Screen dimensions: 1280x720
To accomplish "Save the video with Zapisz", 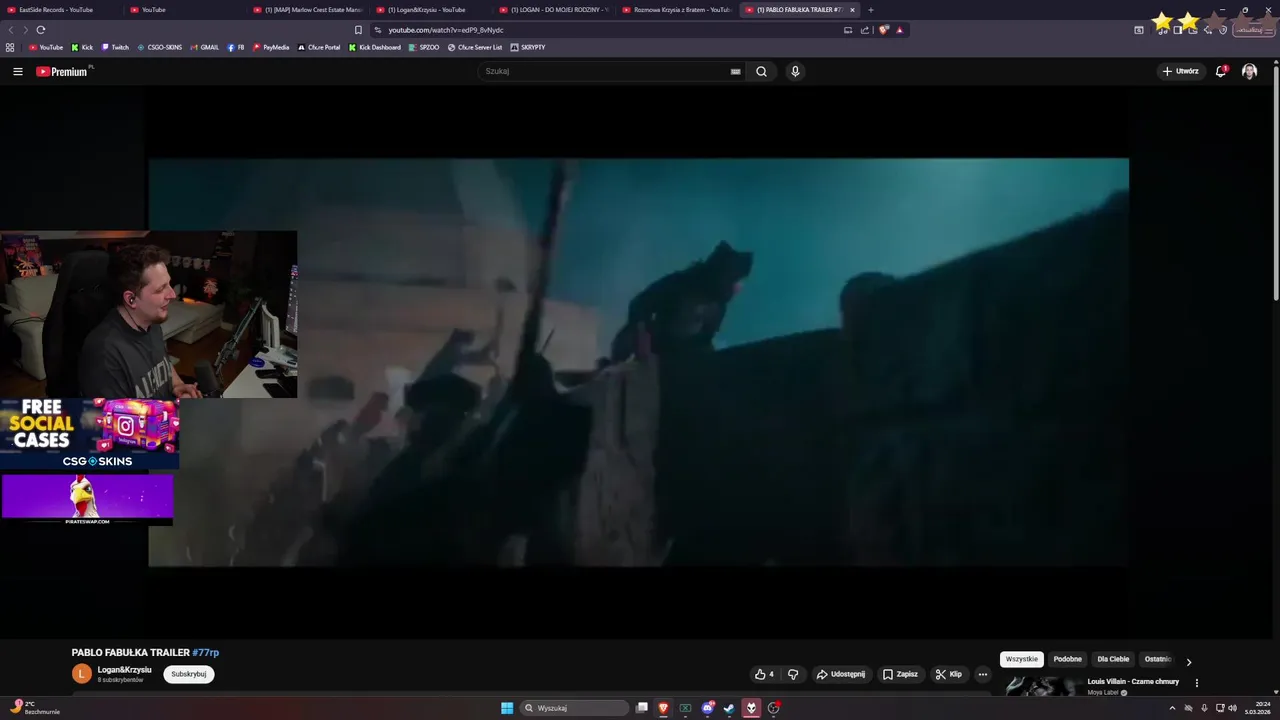I will click(900, 674).
